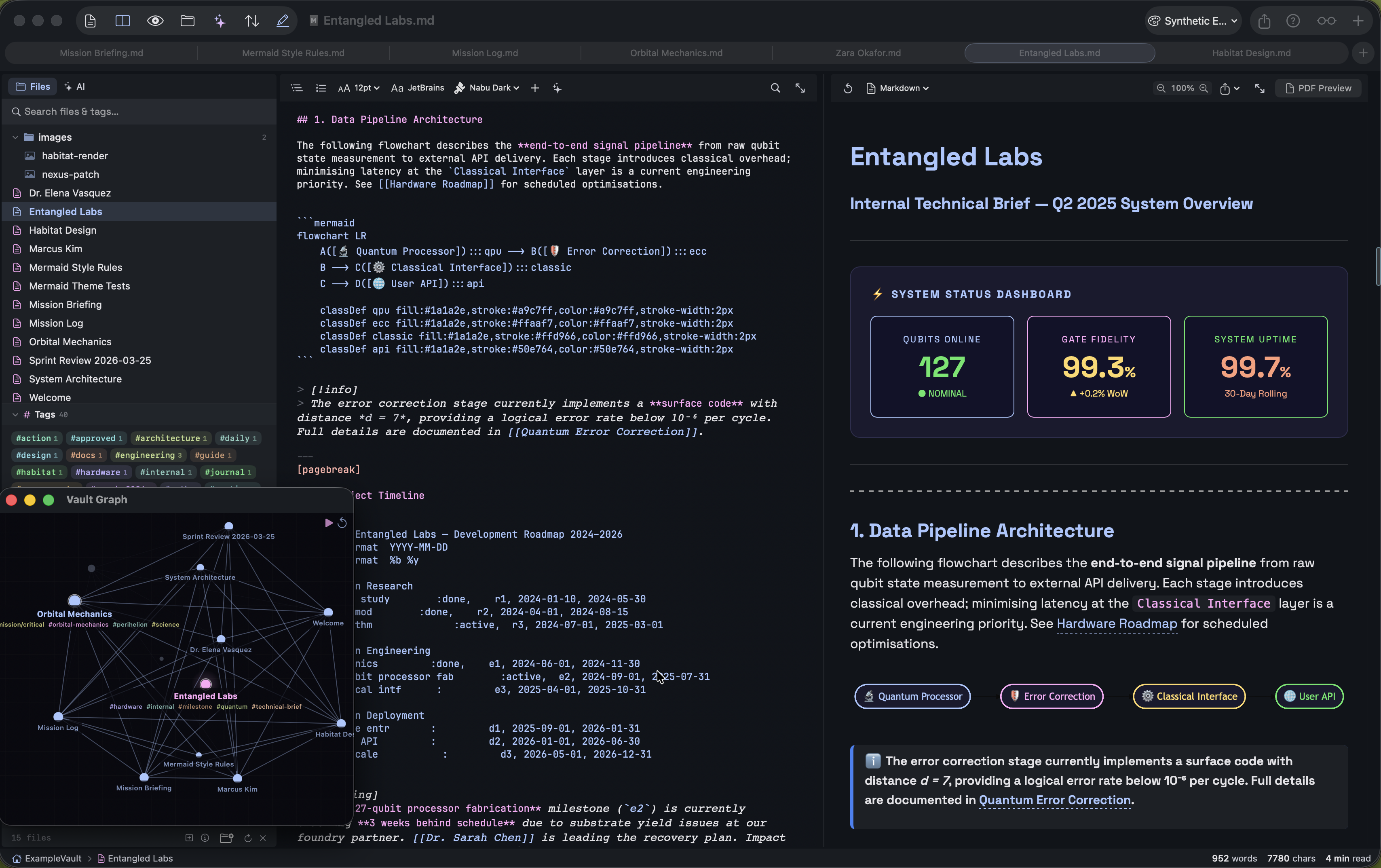
Task: Switch to the Zara Okafor.md tab
Action: coord(868,53)
